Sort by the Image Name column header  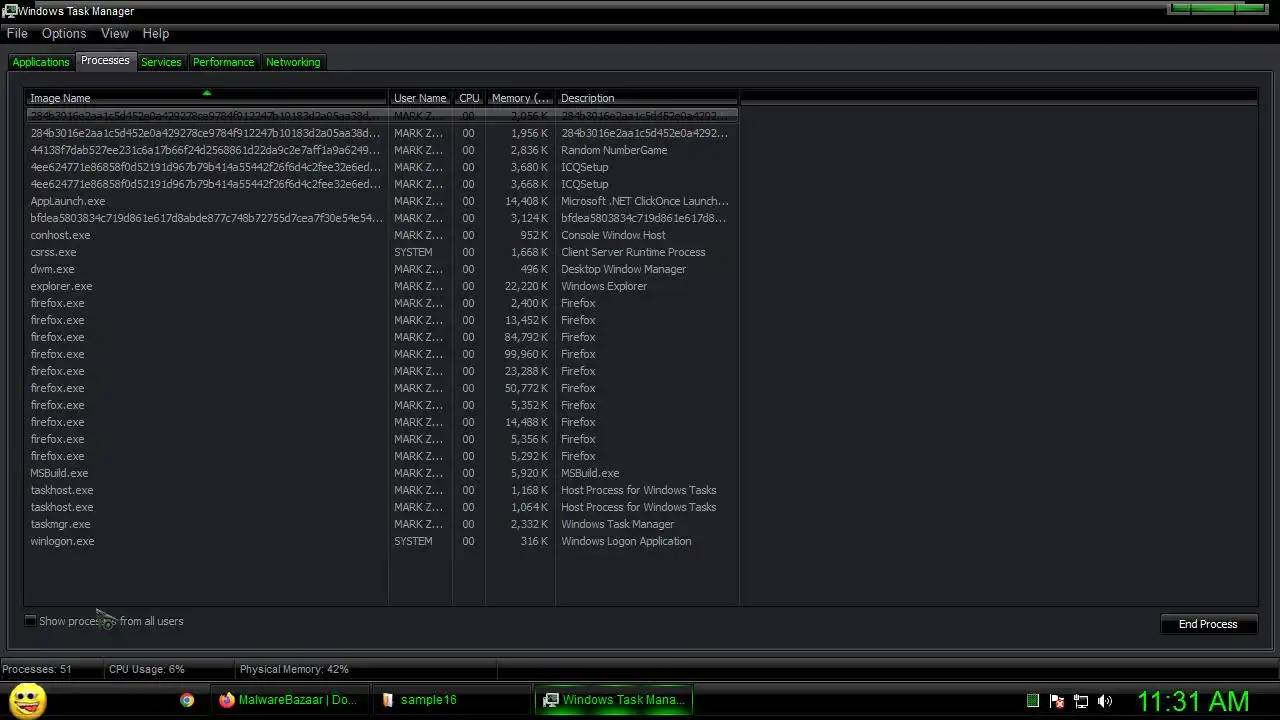point(207,98)
